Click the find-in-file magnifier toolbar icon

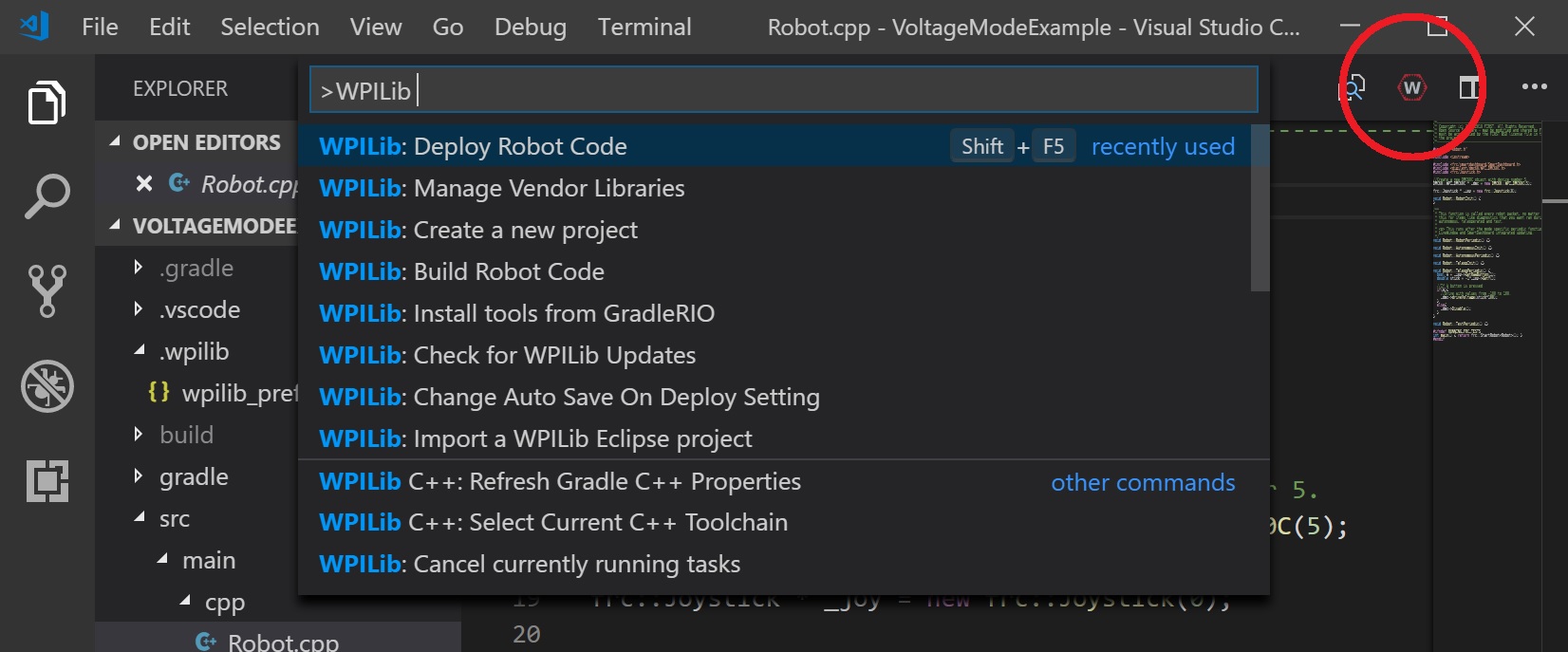[1352, 88]
